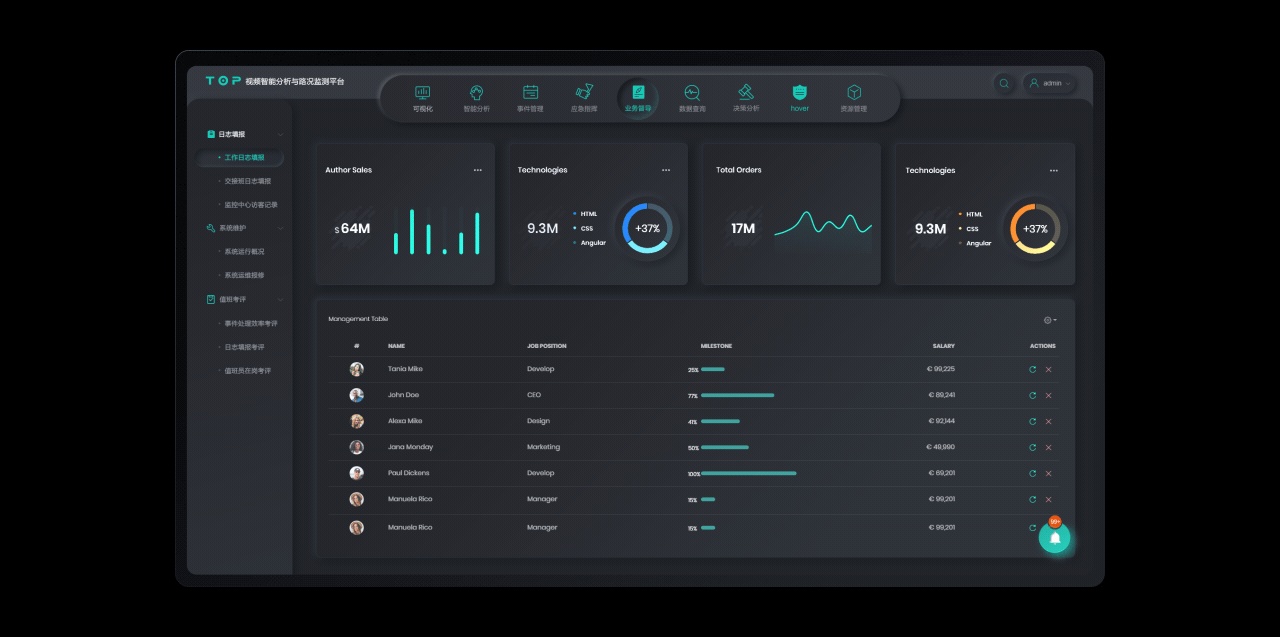Viewport: 1280px width, 637px height.
Task: Select 系统运维报修 in the sidebar
Action: pos(244,275)
